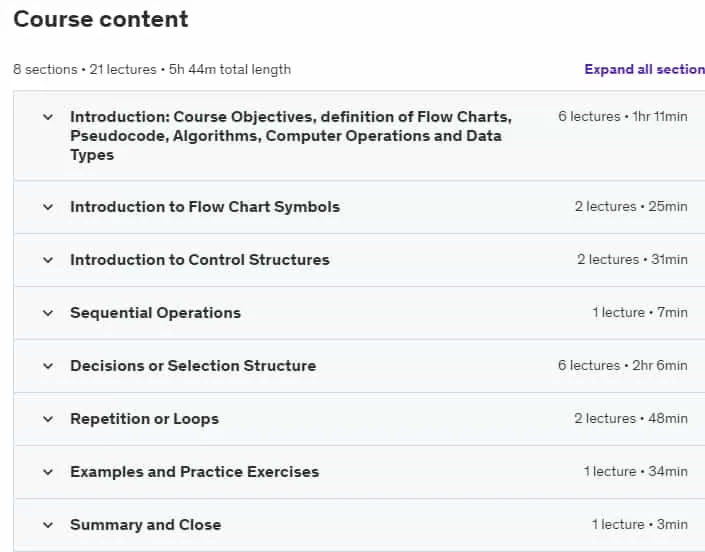Select Examples and Practice Exercises heading
The image size is (705, 552).
tap(195, 472)
